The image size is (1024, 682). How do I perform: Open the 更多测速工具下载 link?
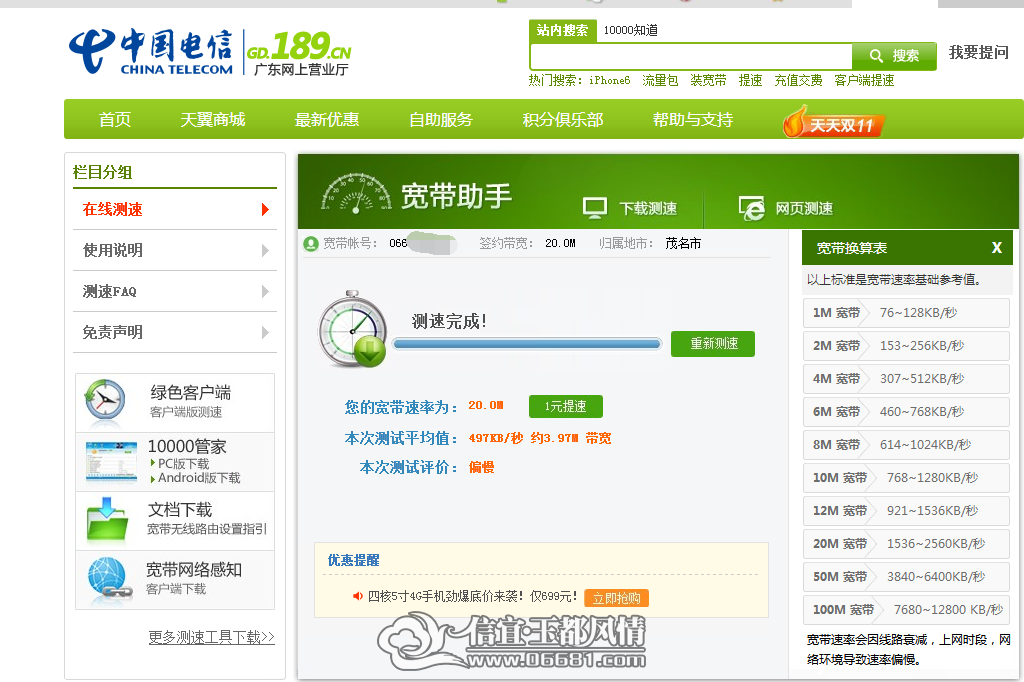click(212, 637)
